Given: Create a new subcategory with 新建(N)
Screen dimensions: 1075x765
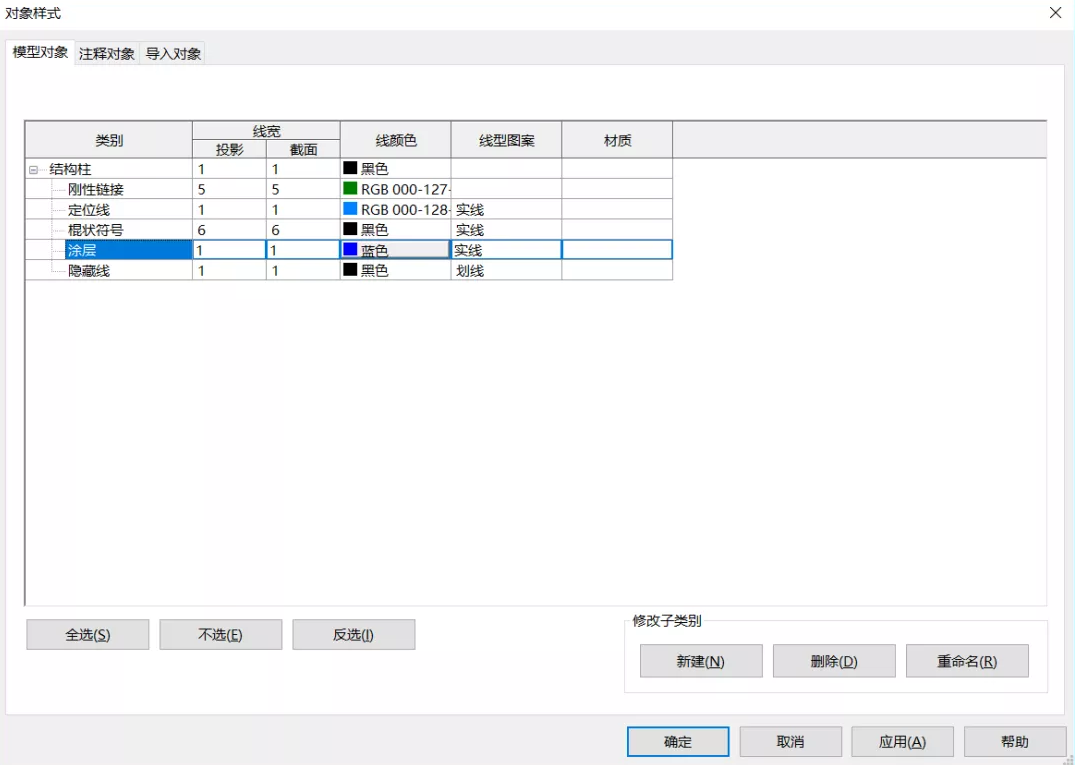Looking at the screenshot, I should 700,661.
